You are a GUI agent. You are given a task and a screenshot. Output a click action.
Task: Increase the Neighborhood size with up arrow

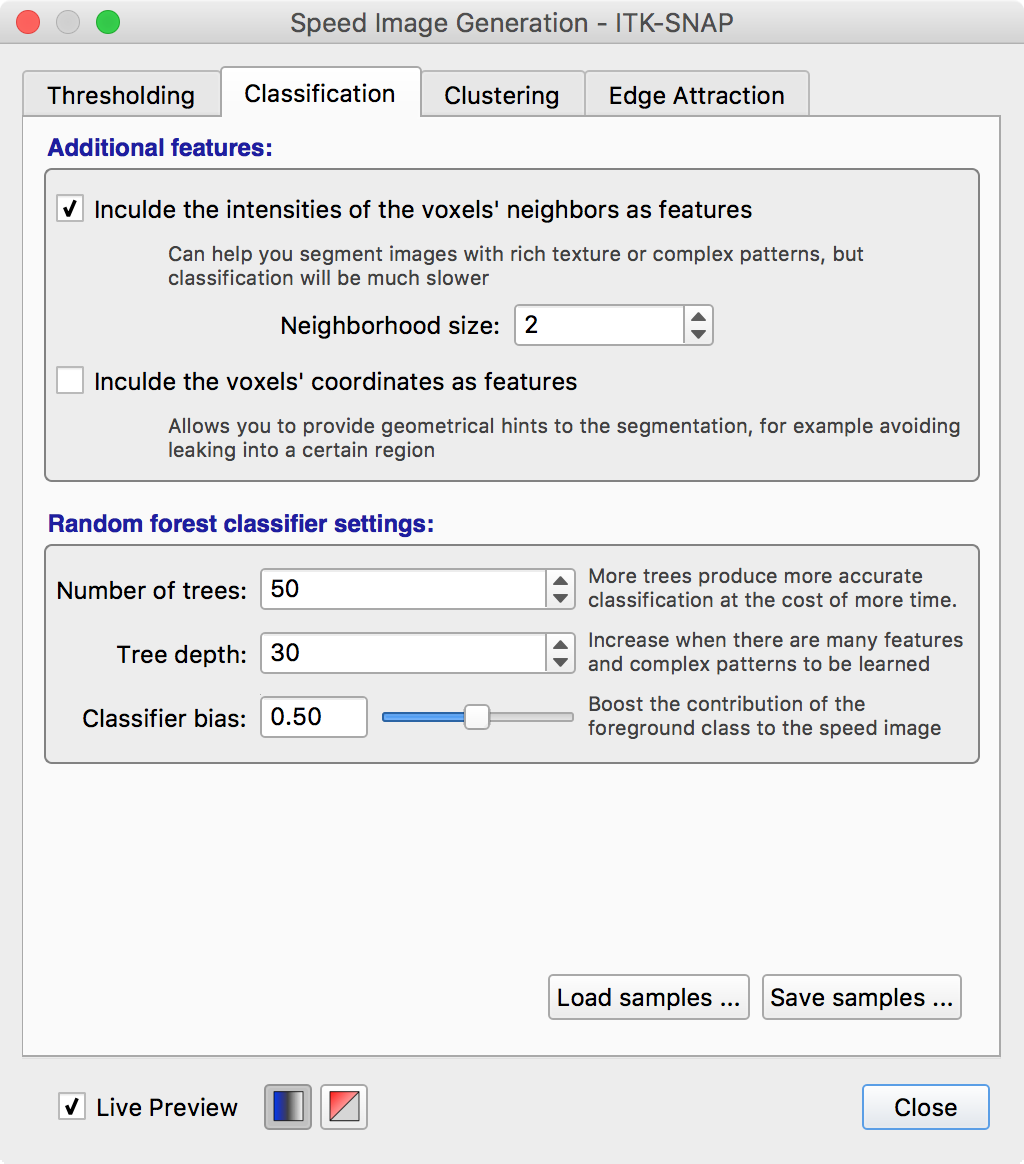tap(698, 317)
